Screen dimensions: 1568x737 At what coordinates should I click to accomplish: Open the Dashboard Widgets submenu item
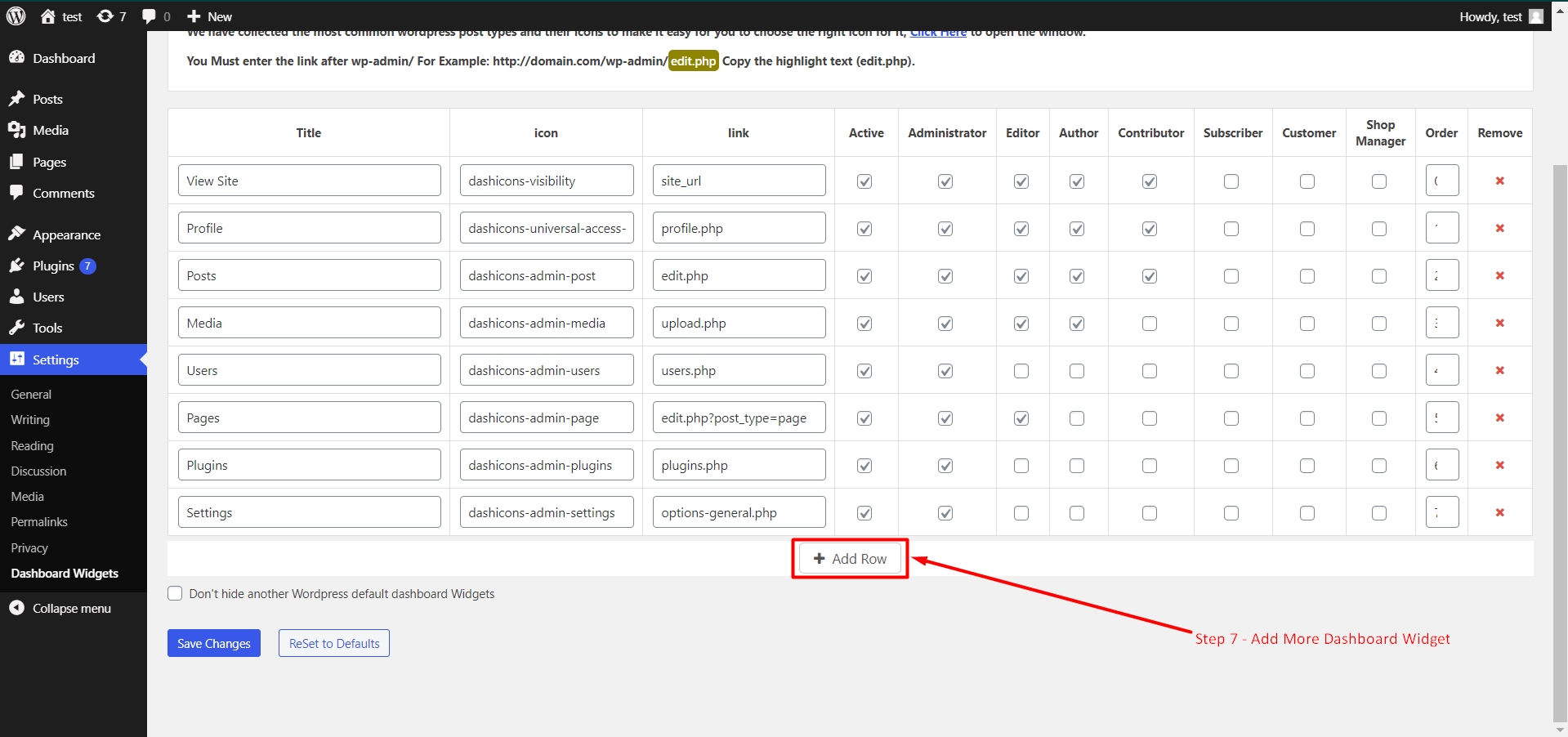65,574
